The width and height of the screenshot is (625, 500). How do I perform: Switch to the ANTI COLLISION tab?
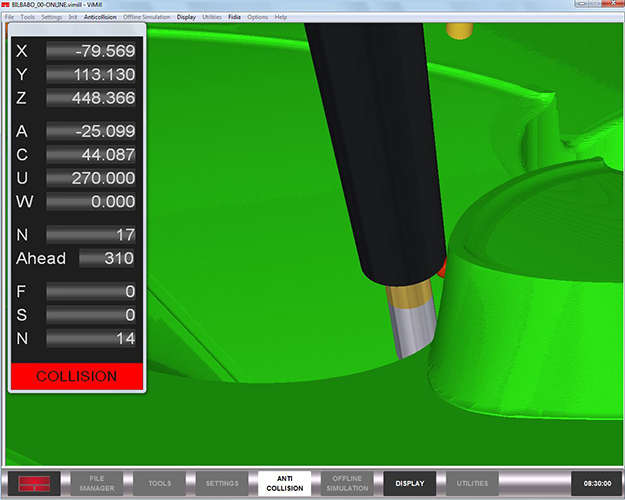[x=284, y=483]
